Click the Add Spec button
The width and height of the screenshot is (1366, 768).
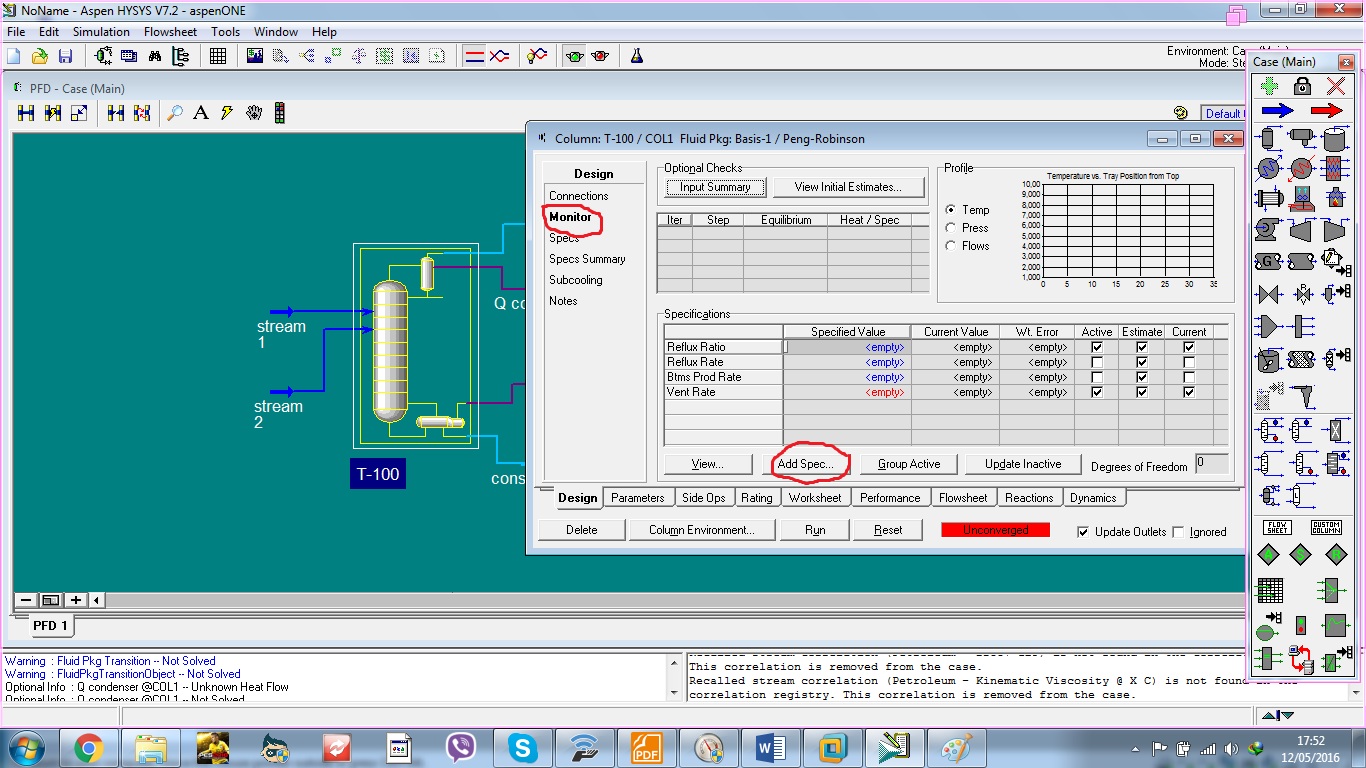coord(807,464)
